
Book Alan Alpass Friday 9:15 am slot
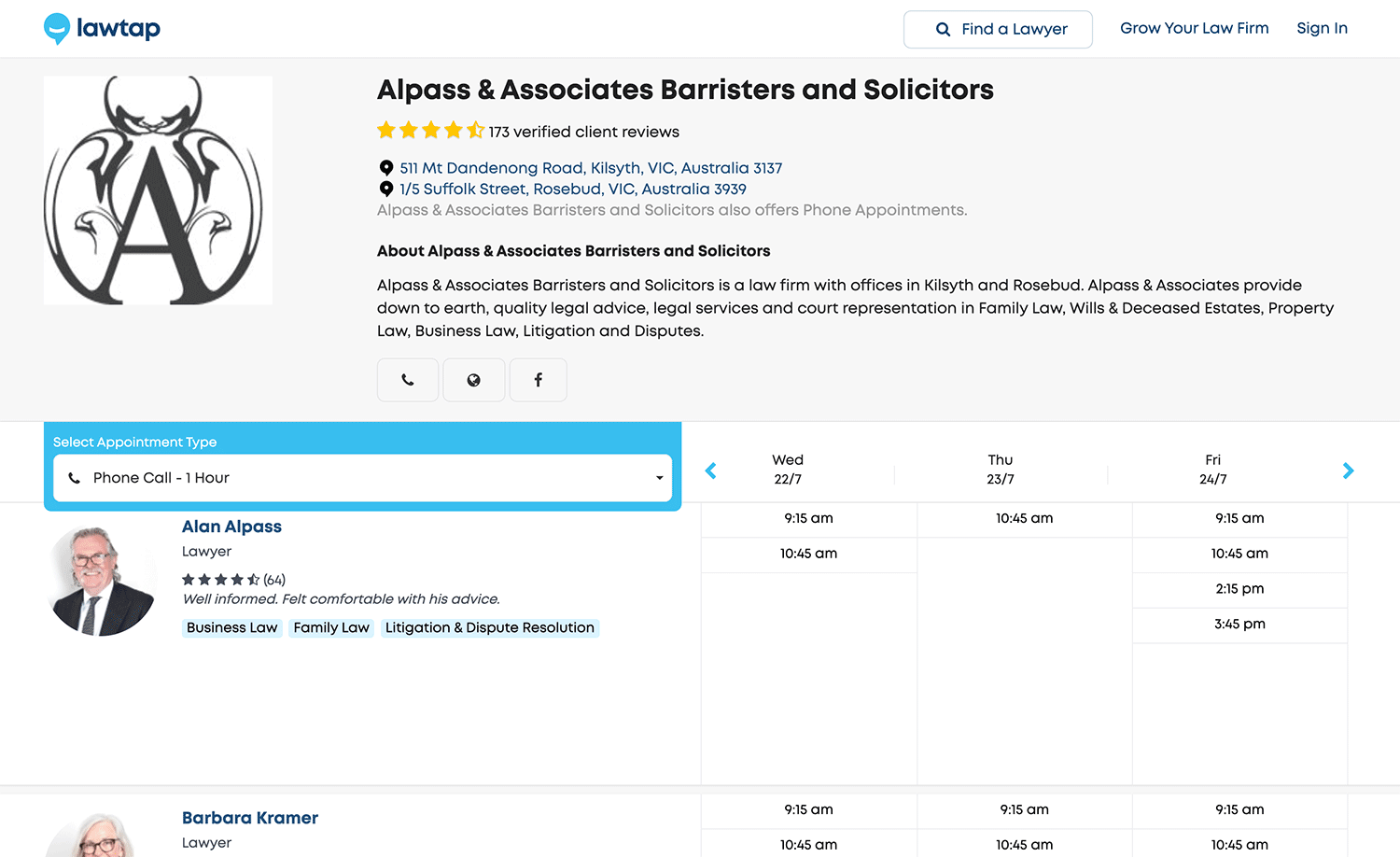pos(1239,519)
